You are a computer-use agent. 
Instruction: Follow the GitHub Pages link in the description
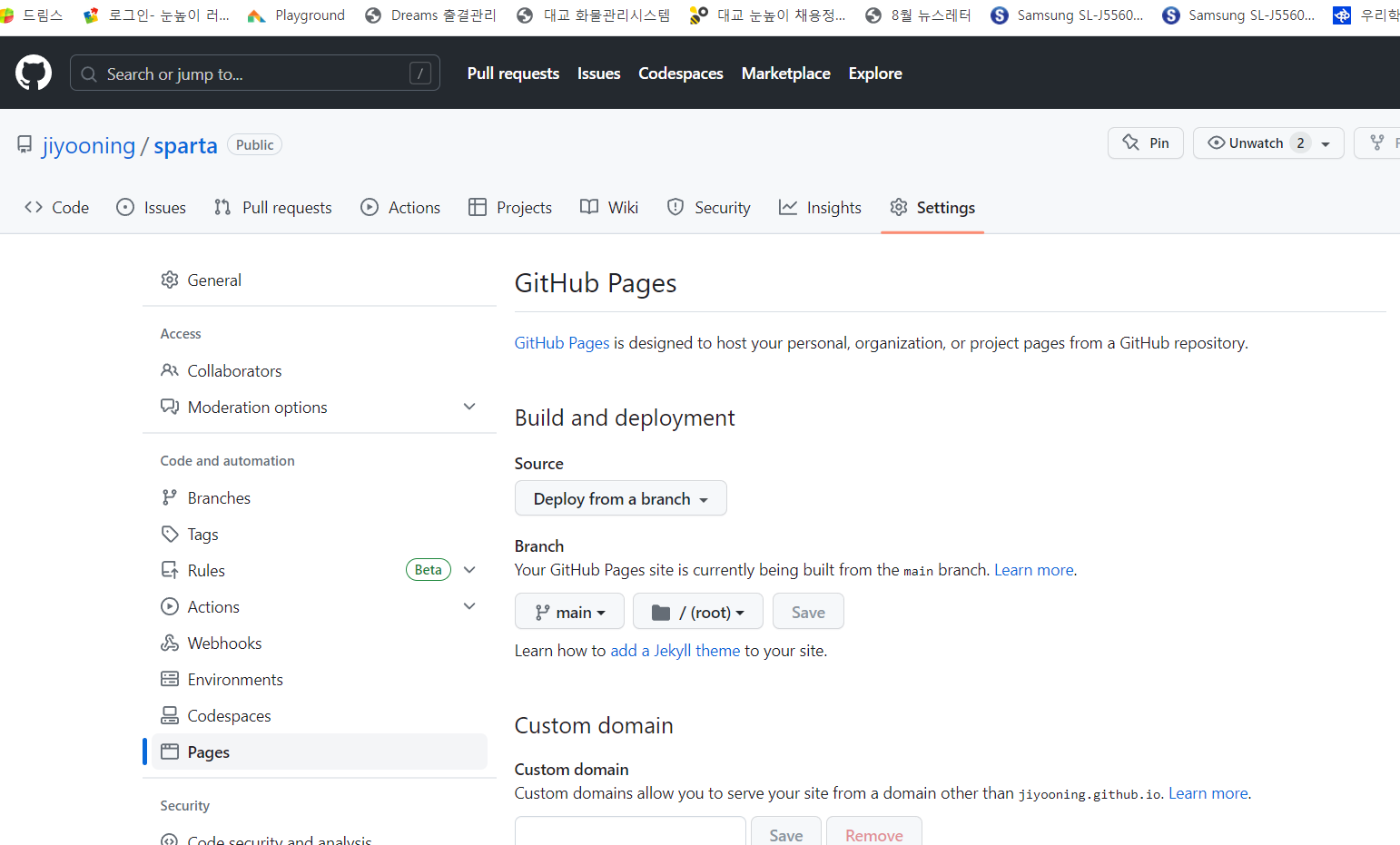pyautogui.click(x=562, y=343)
